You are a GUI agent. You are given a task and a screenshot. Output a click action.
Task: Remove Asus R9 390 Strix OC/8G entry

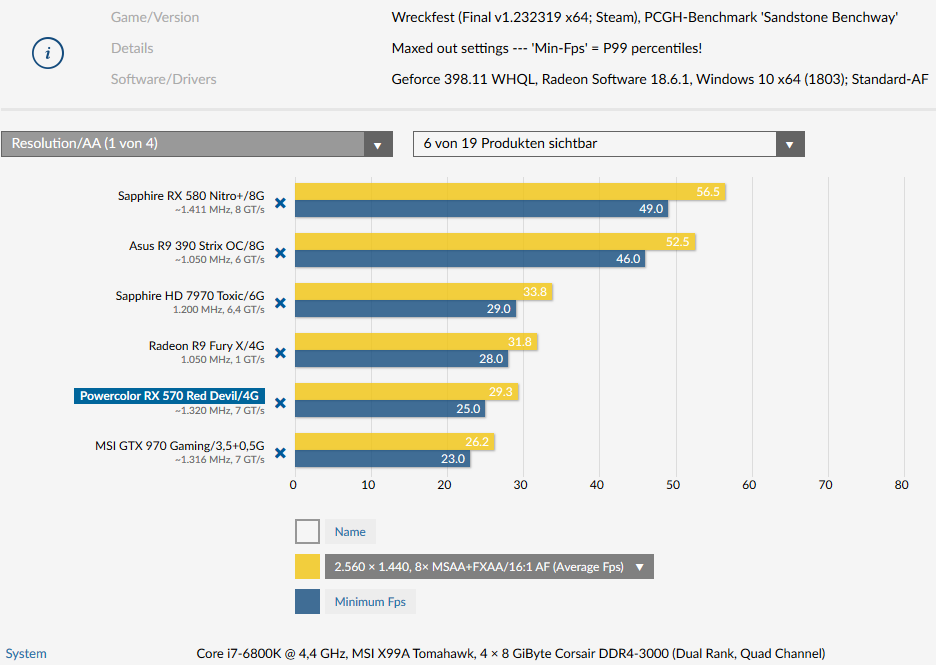[280, 253]
